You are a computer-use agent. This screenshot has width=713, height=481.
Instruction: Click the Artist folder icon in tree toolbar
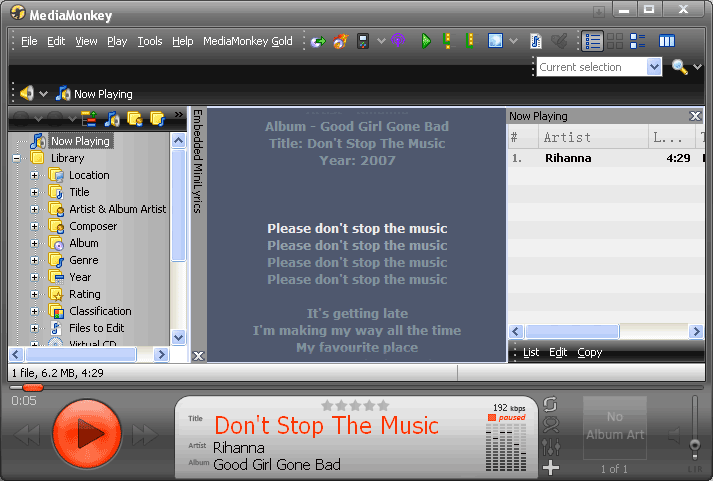[x=135, y=119]
